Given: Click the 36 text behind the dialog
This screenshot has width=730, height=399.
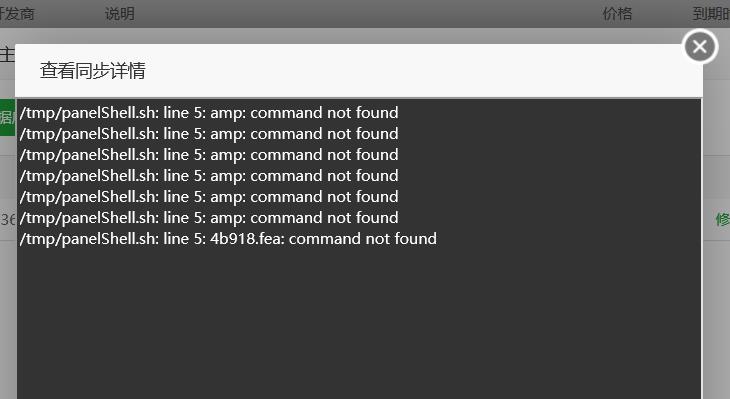Looking at the screenshot, I should [x=8, y=219].
